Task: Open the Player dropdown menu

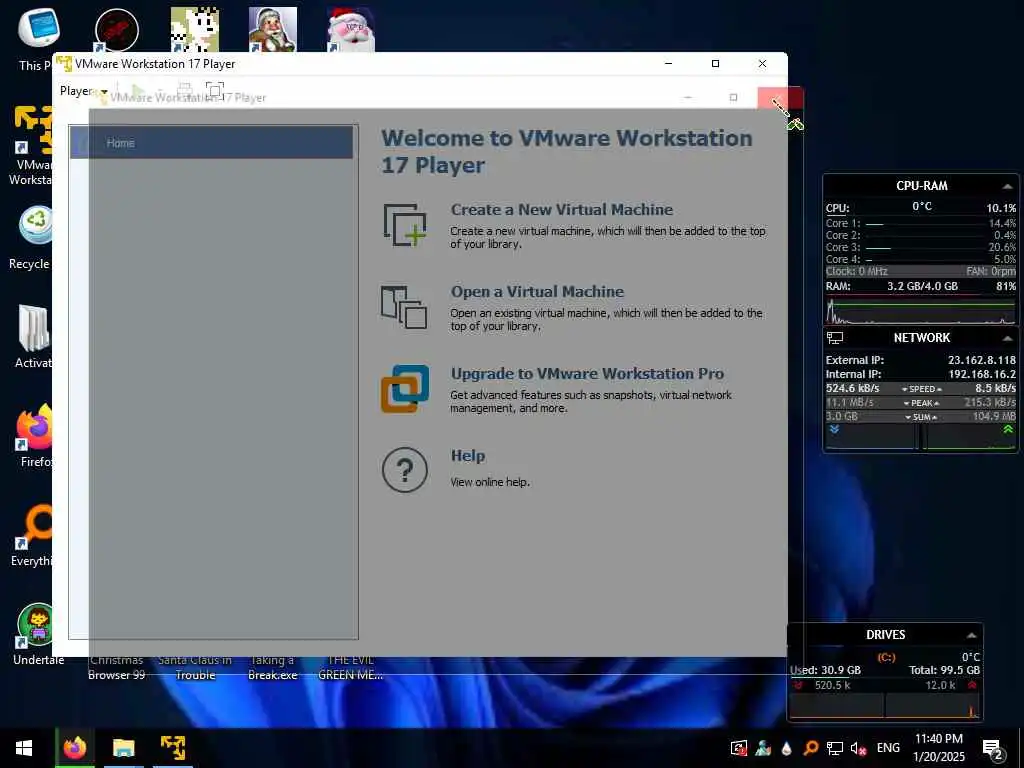Action: click(x=83, y=91)
